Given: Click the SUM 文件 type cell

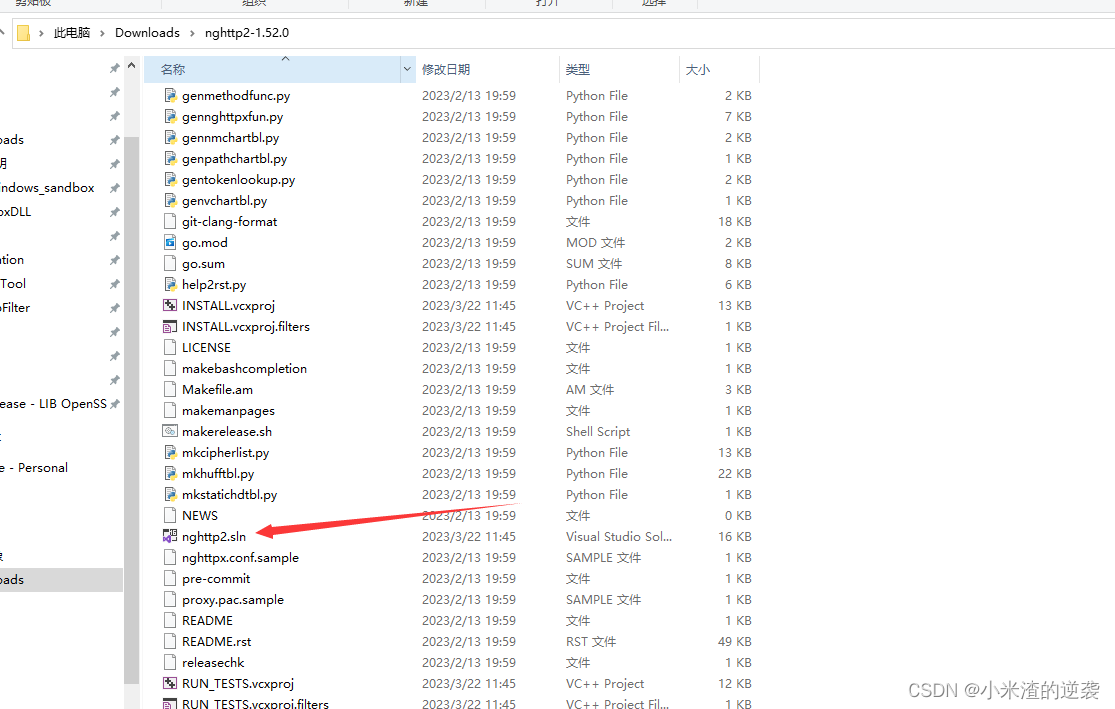Looking at the screenshot, I should (x=594, y=264).
